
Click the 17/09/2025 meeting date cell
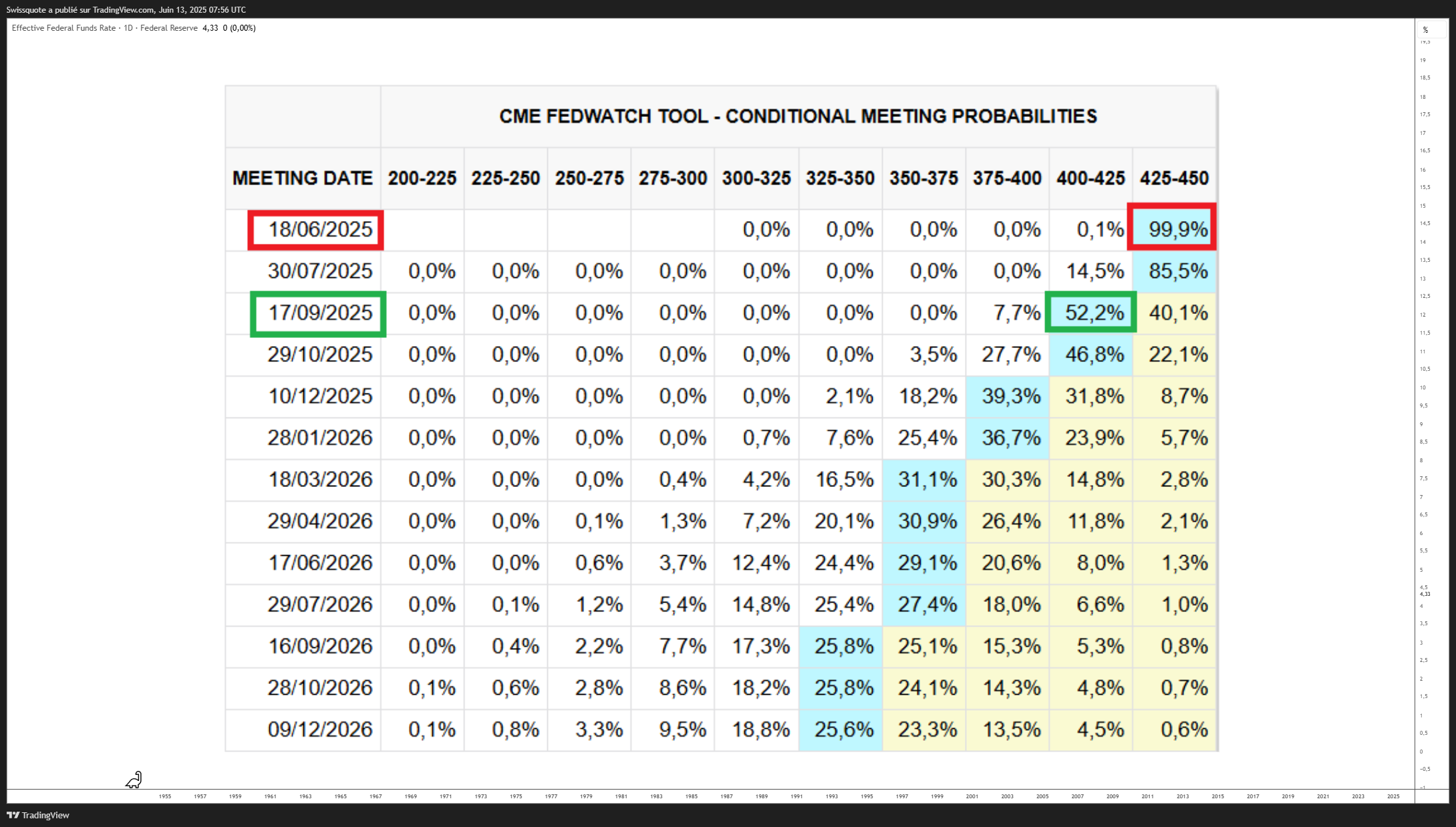[318, 313]
